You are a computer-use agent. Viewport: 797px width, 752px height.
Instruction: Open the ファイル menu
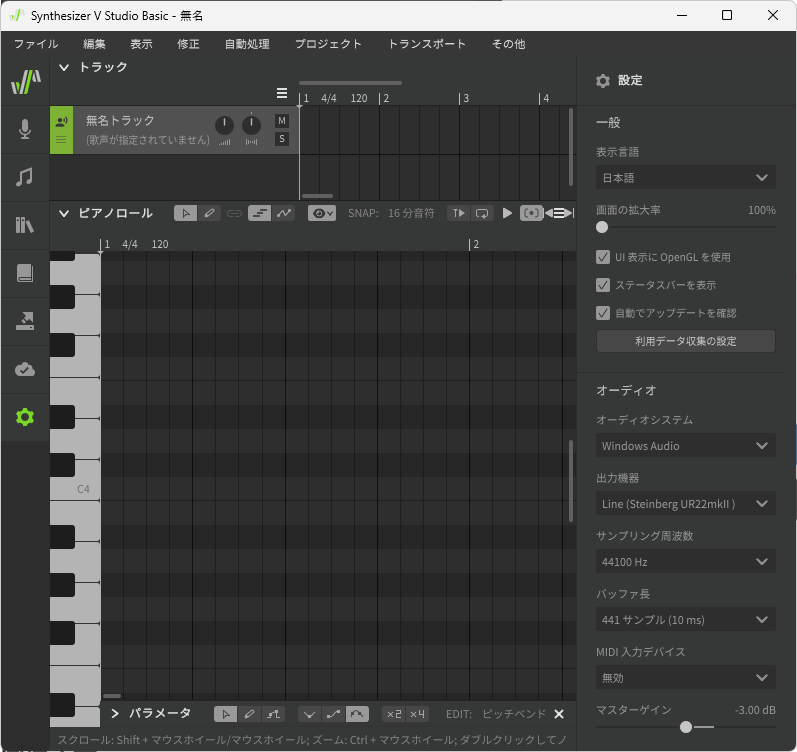[x=36, y=44]
